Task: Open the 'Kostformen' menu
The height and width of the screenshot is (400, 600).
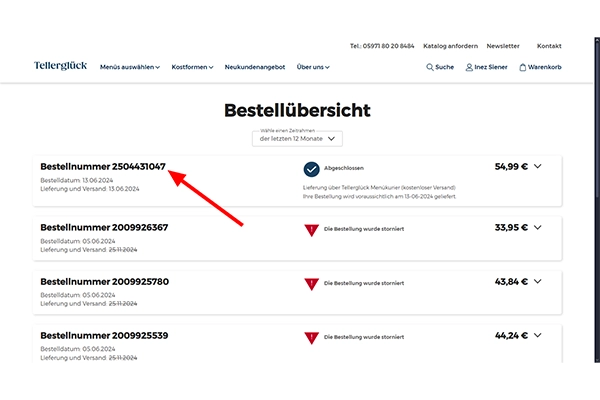Action: tap(192, 67)
